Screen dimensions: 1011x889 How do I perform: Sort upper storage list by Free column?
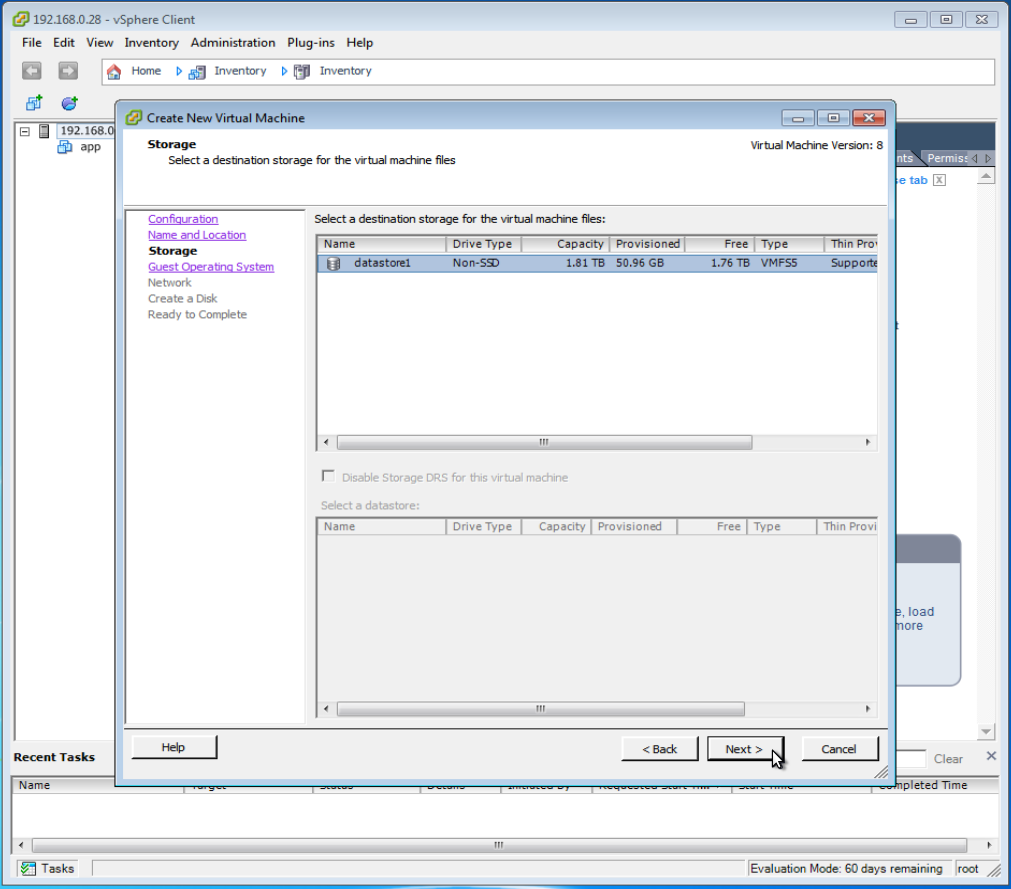point(719,244)
